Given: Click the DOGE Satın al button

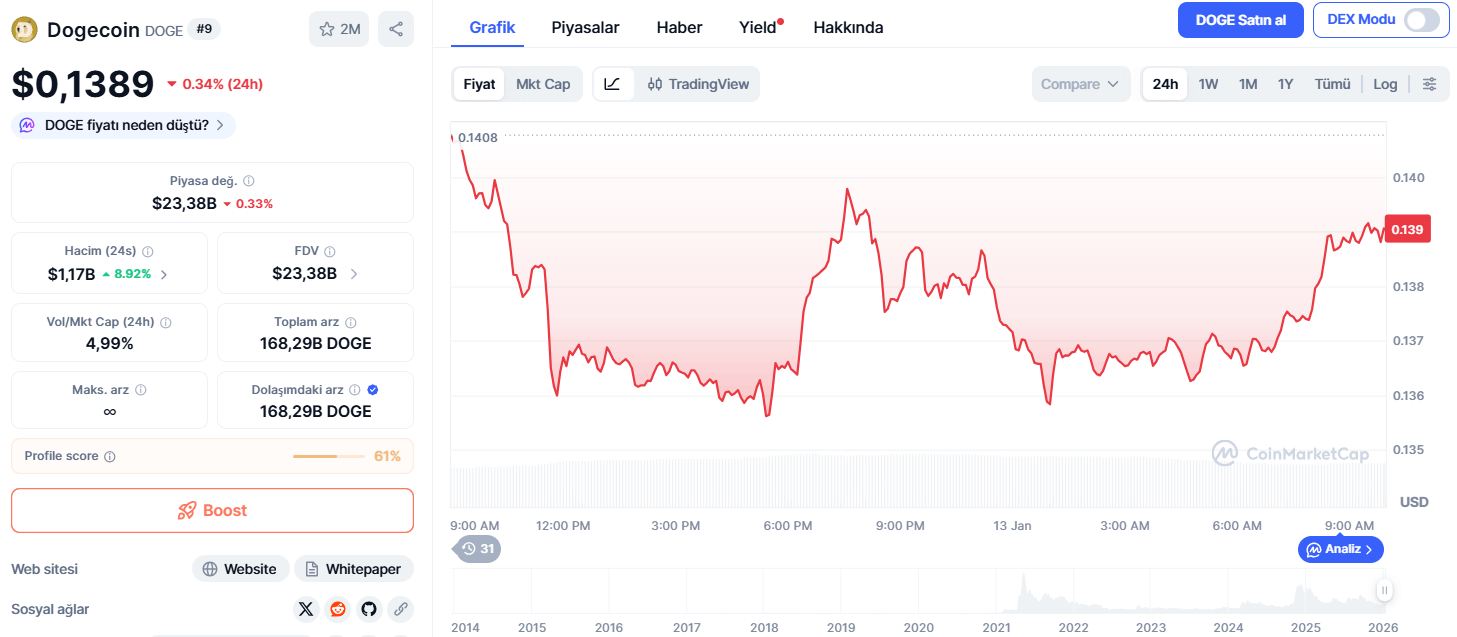Looking at the screenshot, I should click(1241, 20).
